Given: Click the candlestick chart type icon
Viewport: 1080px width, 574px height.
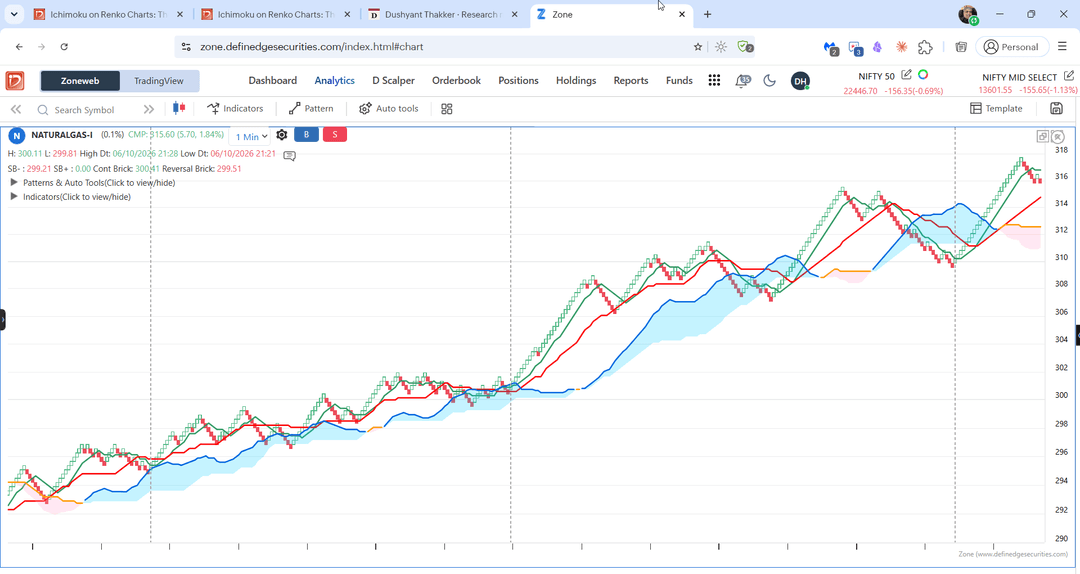Looking at the screenshot, I should [179, 108].
